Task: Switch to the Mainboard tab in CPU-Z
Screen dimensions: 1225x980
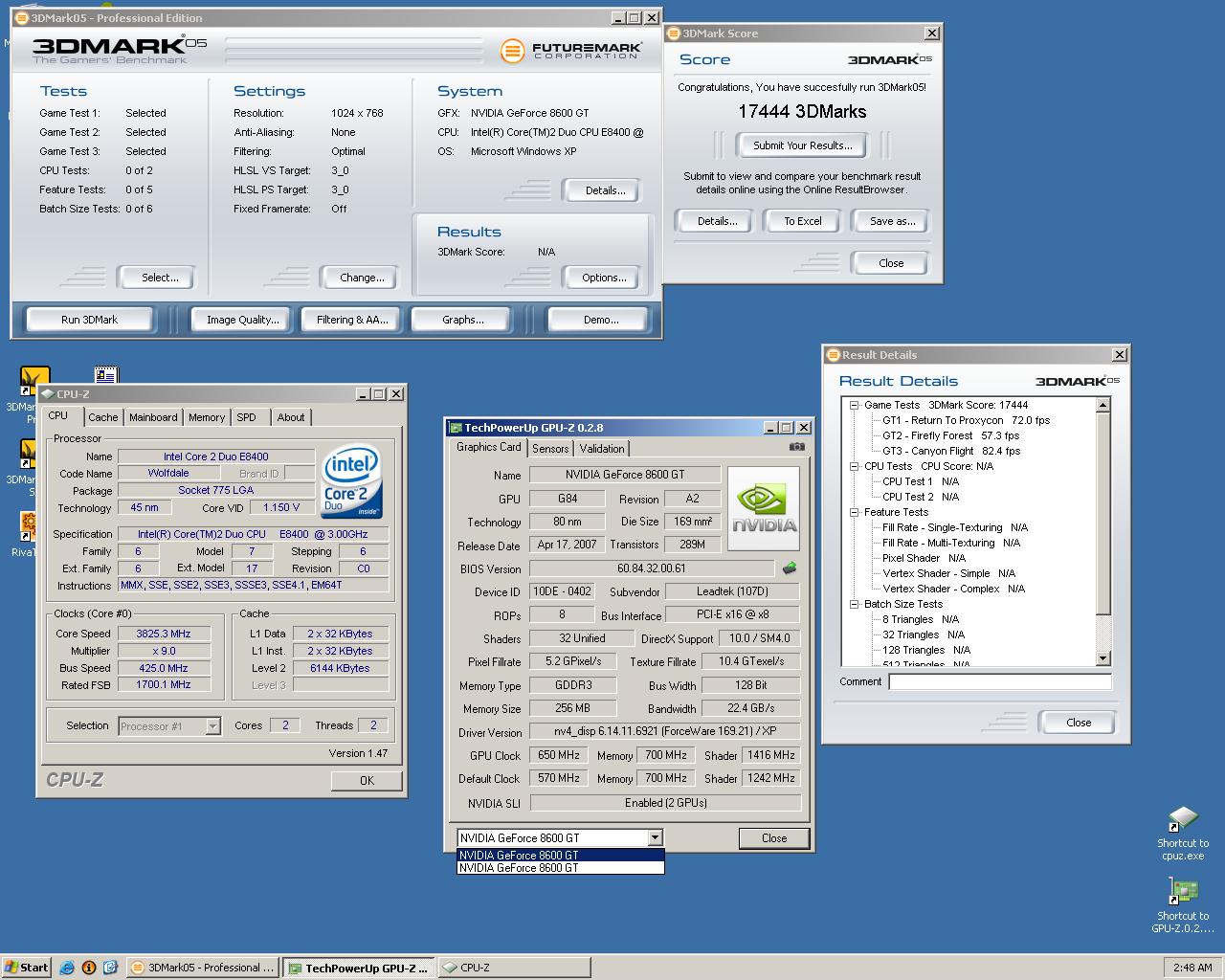Action: pyautogui.click(x=153, y=417)
